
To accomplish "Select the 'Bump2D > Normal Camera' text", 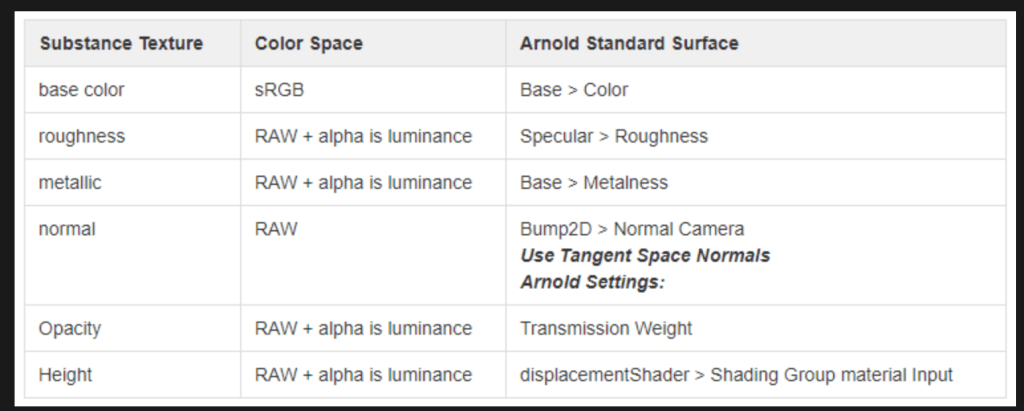I will (x=632, y=229).
